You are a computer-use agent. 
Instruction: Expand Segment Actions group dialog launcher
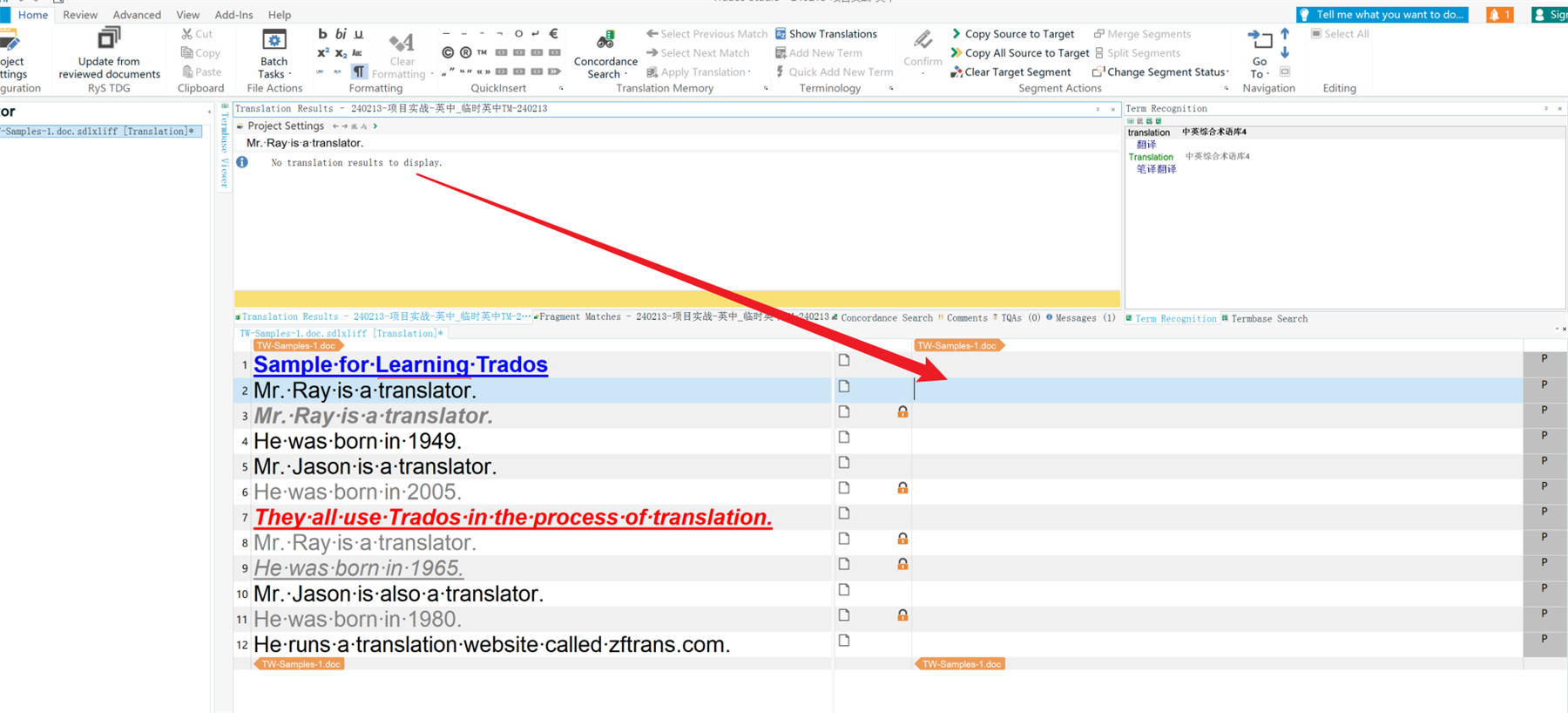1227,88
